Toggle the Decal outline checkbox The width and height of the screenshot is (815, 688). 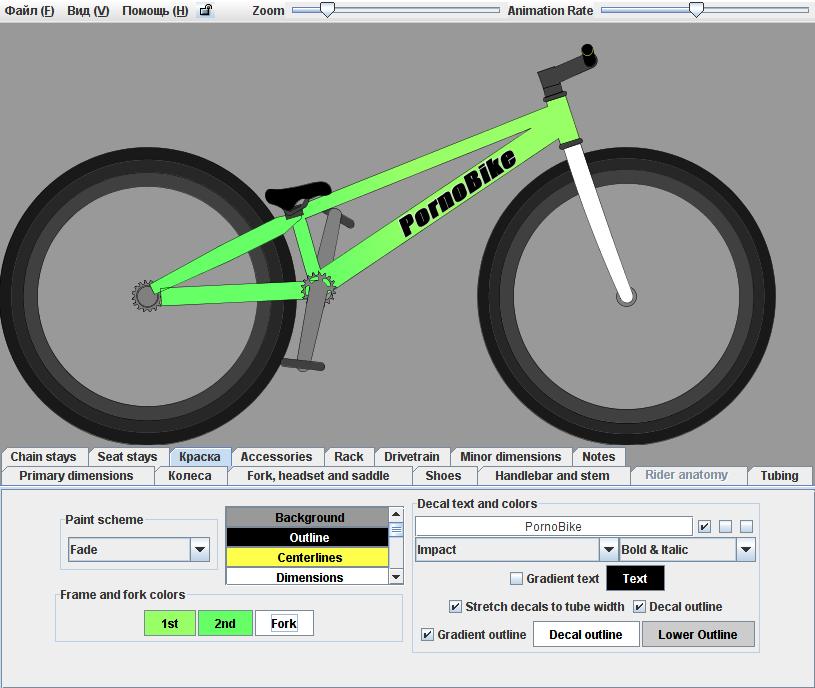(x=640, y=607)
